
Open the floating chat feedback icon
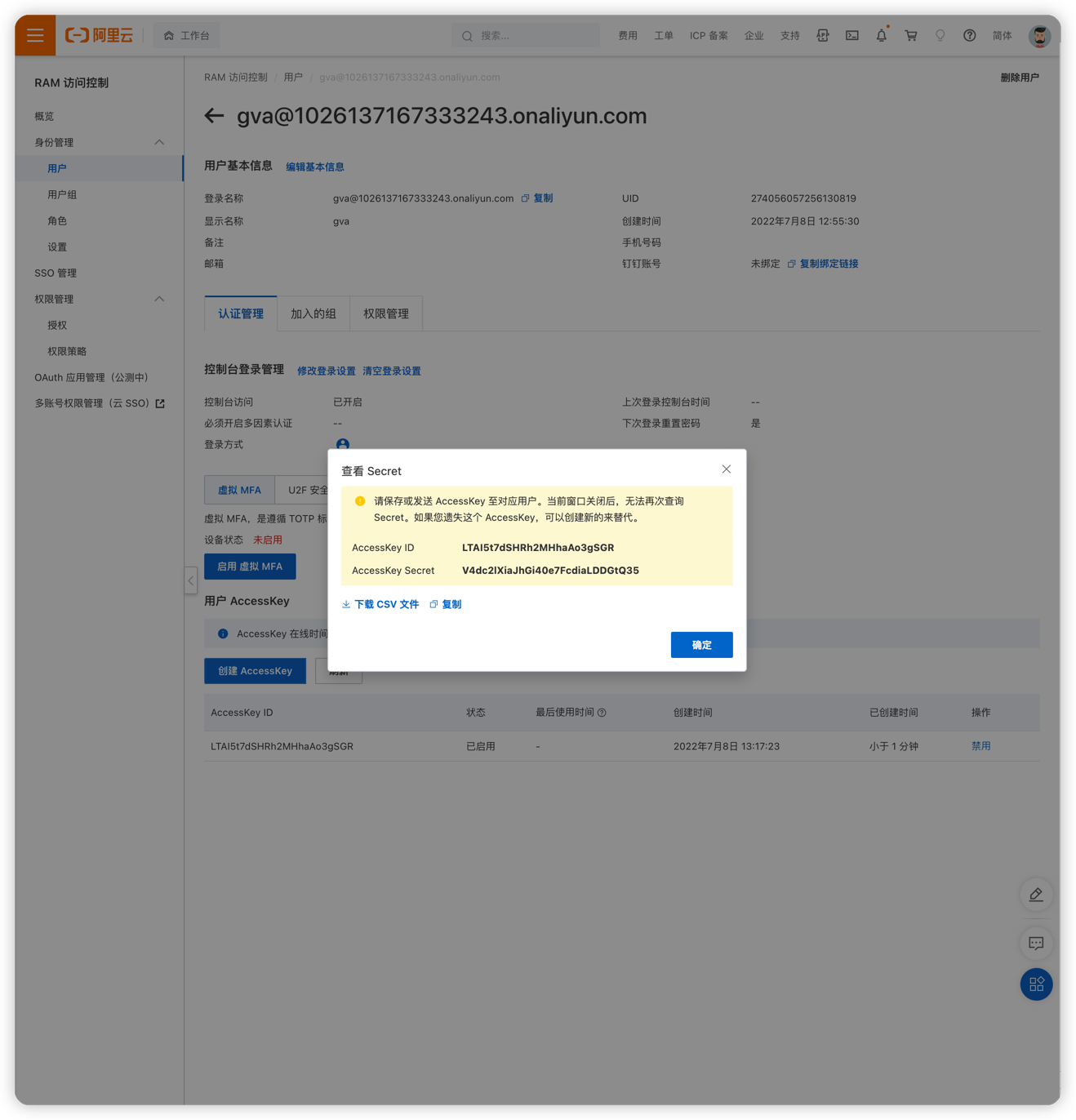coord(1036,944)
